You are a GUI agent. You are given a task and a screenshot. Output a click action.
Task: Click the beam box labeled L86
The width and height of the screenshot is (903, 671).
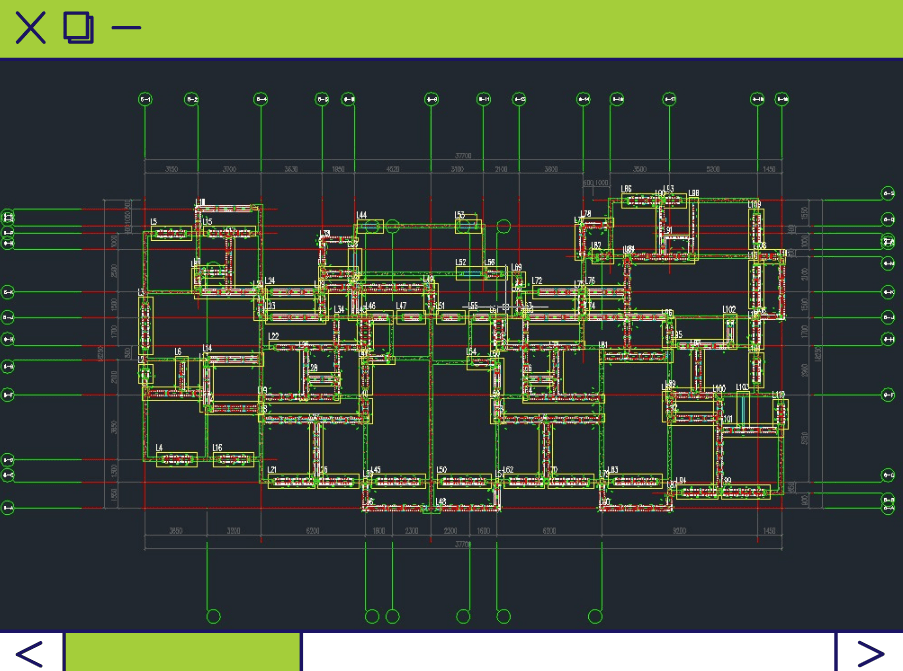(x=640, y=200)
